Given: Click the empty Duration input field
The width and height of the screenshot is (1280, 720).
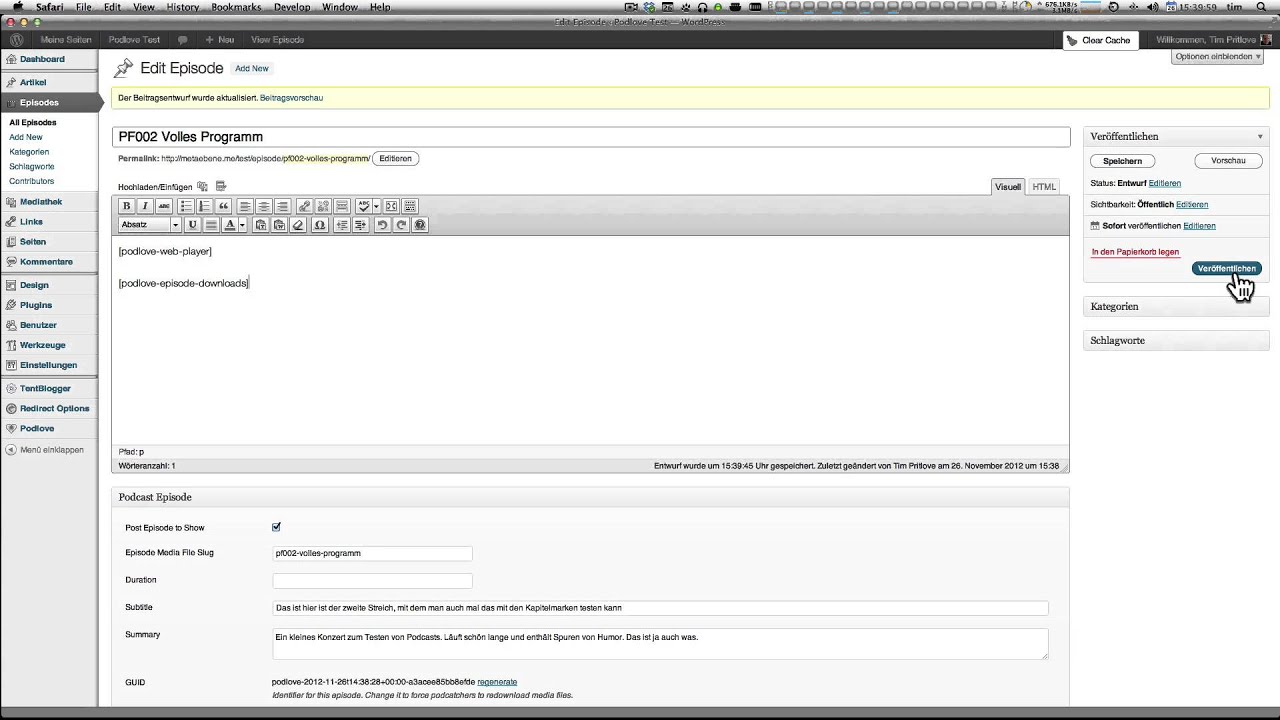Looking at the screenshot, I should pos(372,580).
